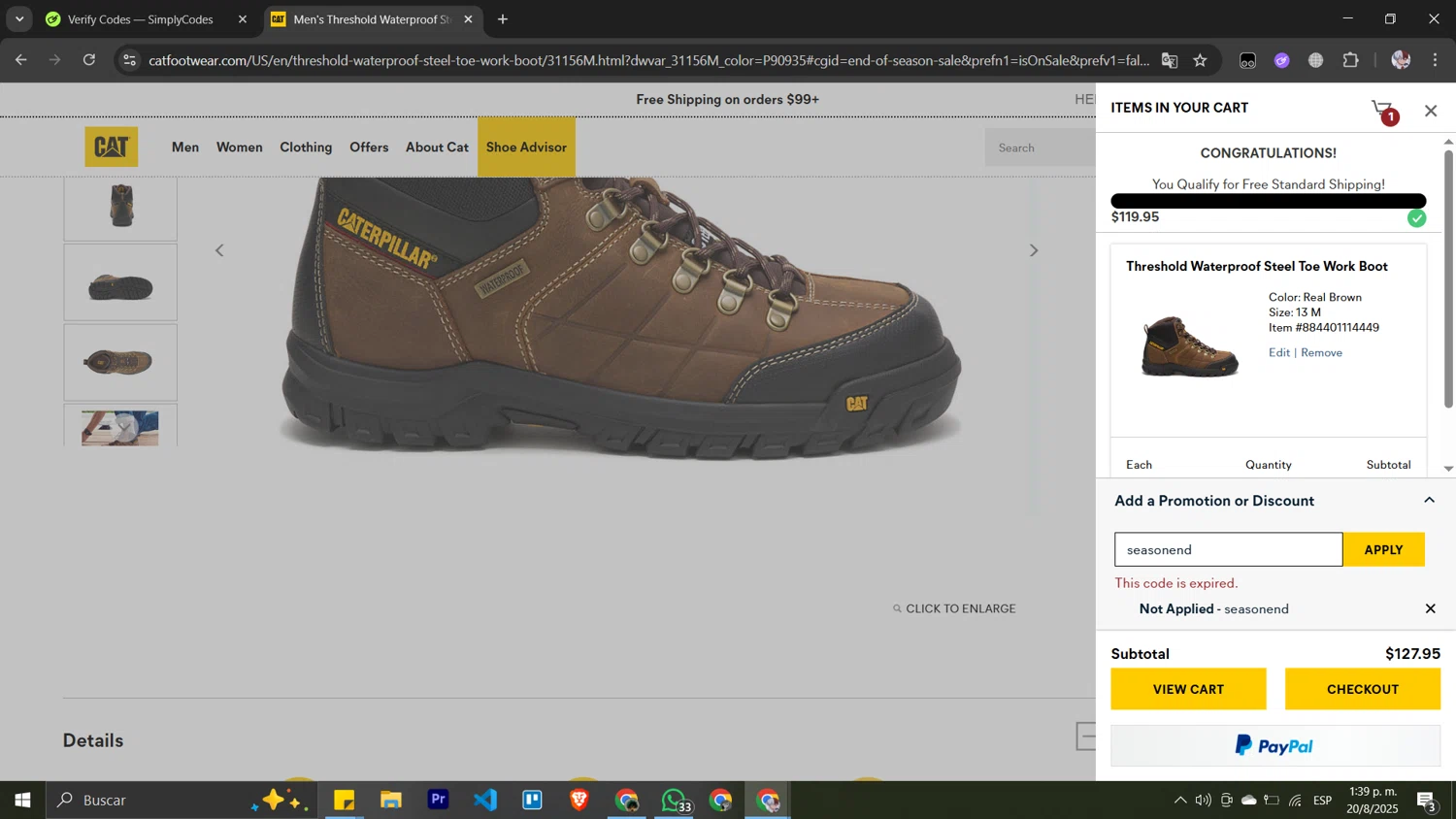Proceed to Checkout

point(1362,689)
